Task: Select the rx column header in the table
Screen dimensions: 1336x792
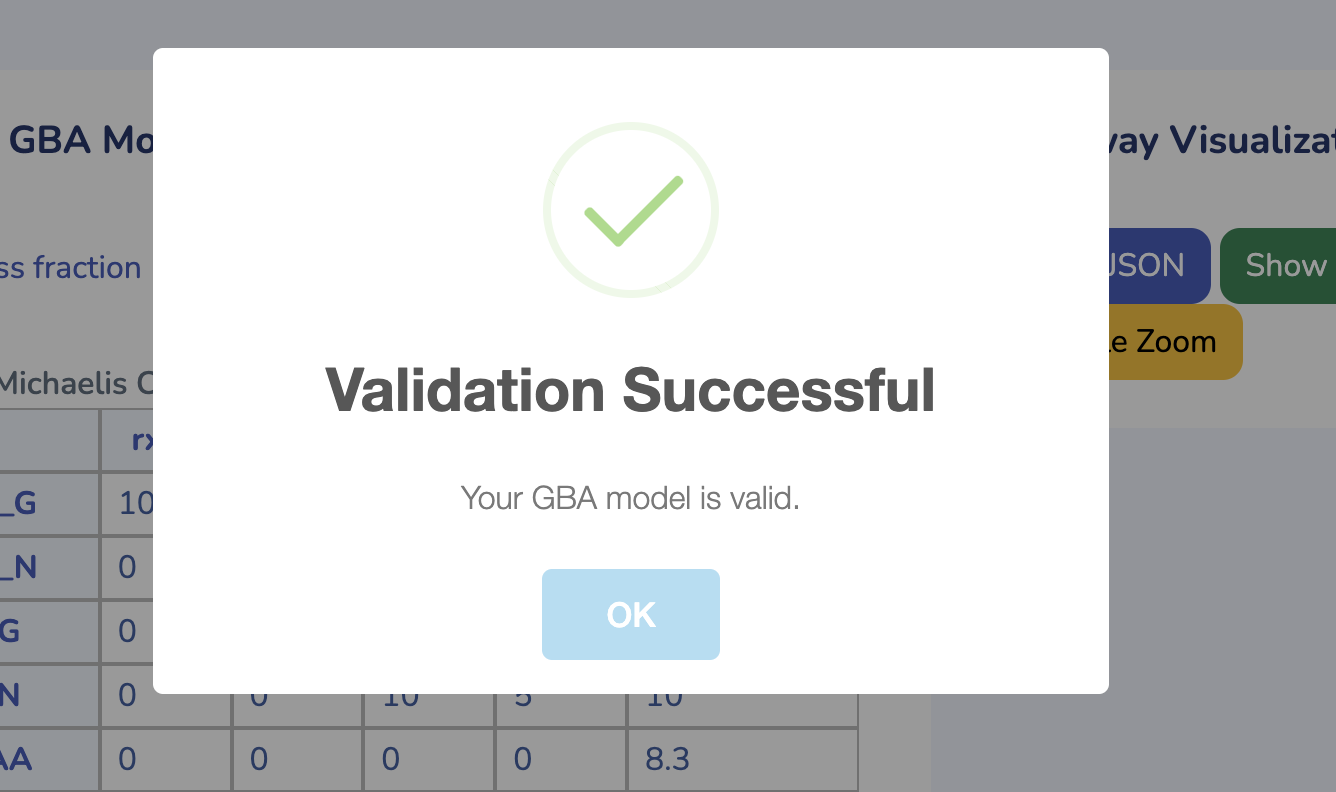Action: [146, 439]
